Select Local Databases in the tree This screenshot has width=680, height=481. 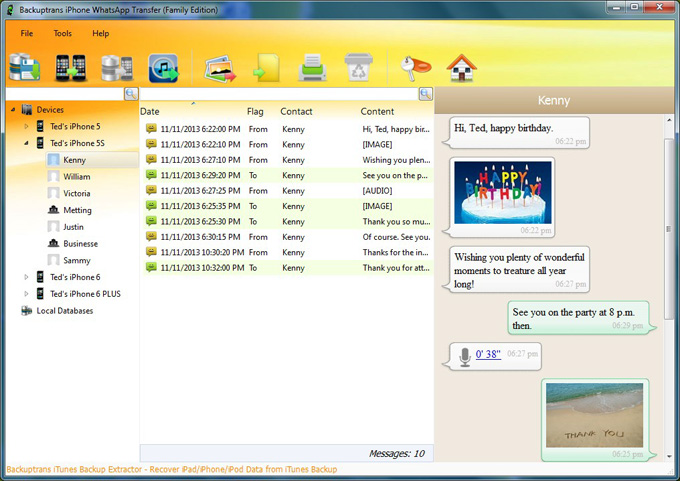65,311
